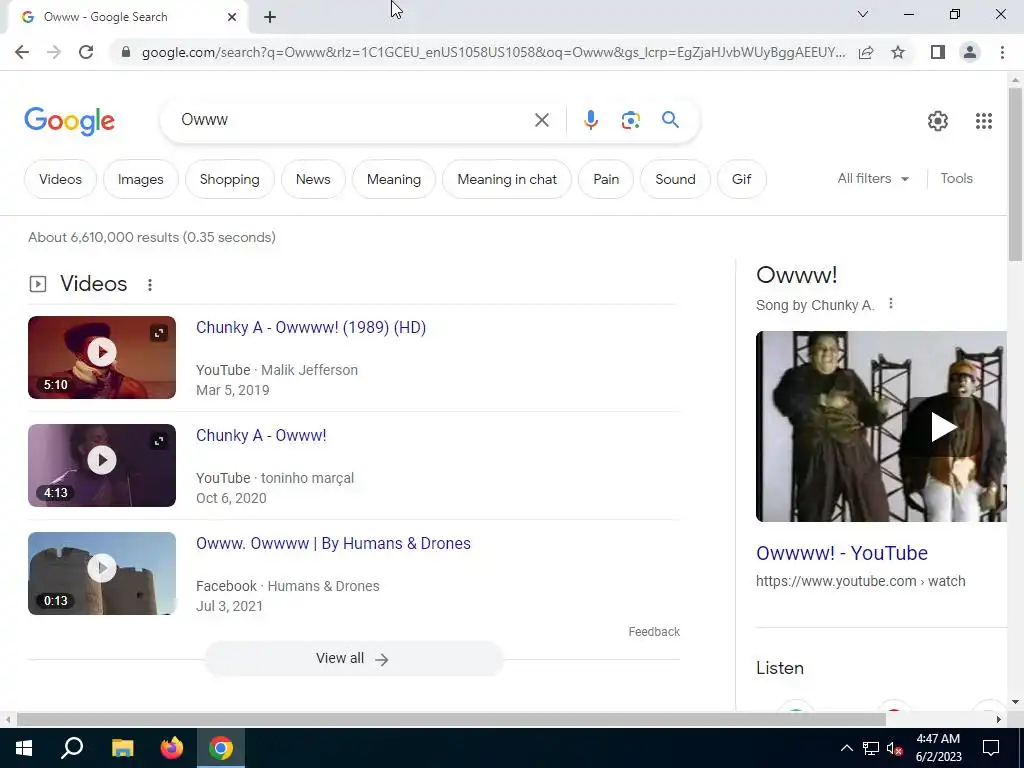Select the Gif filter chip
Image resolution: width=1024 pixels, height=768 pixels.
741,179
